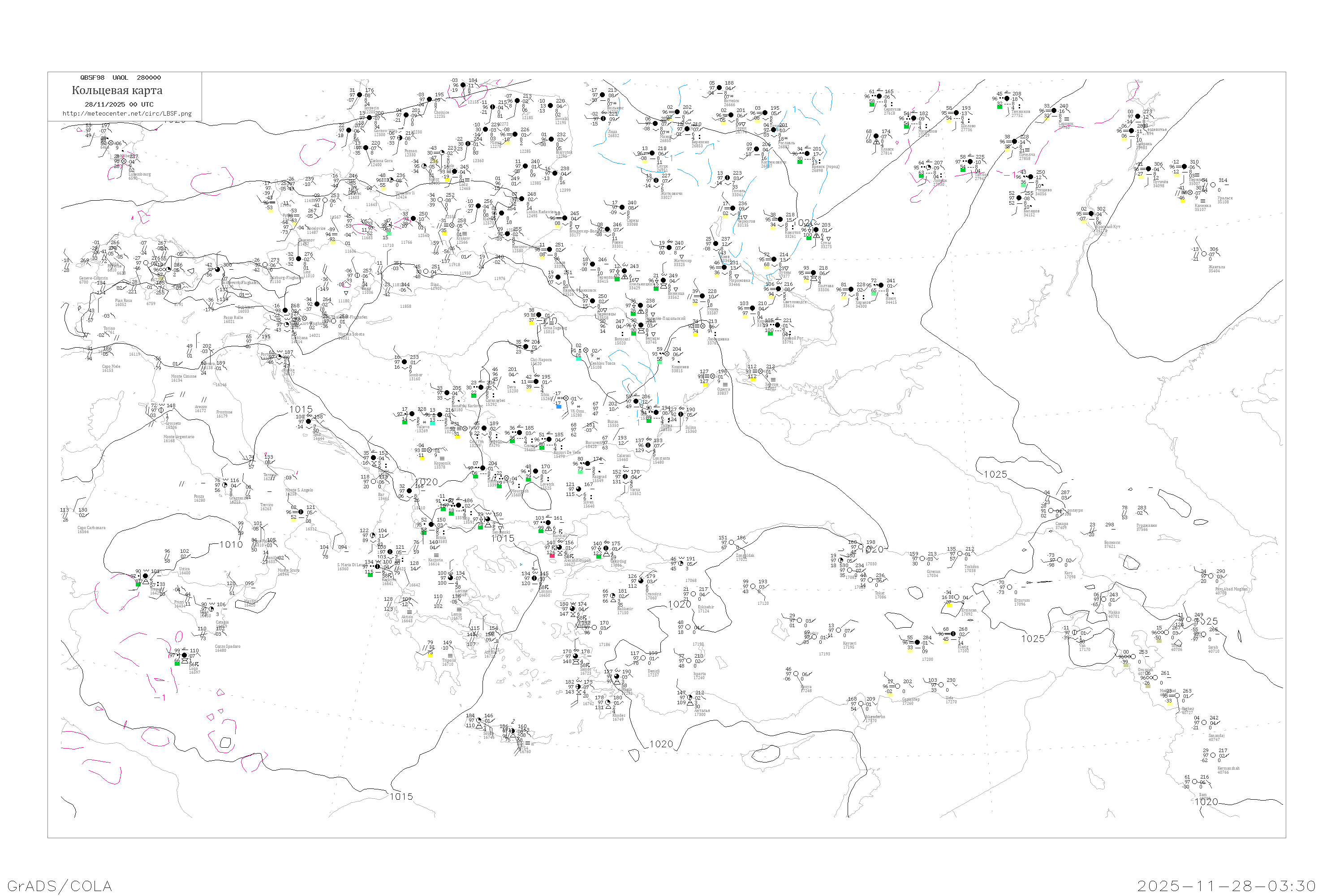
Task: Click the 'Кольцевая карта' map title
Action: pos(117,90)
